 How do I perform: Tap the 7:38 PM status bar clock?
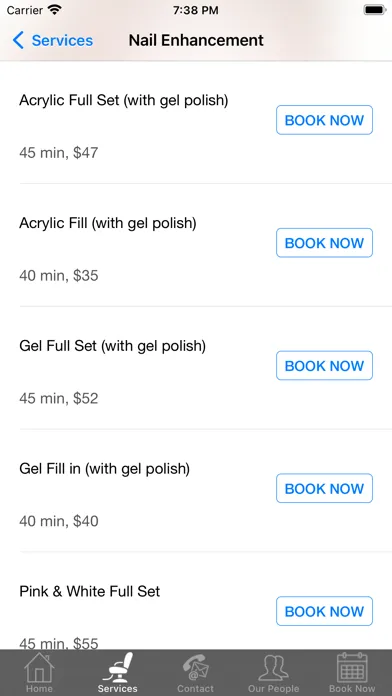(196, 10)
